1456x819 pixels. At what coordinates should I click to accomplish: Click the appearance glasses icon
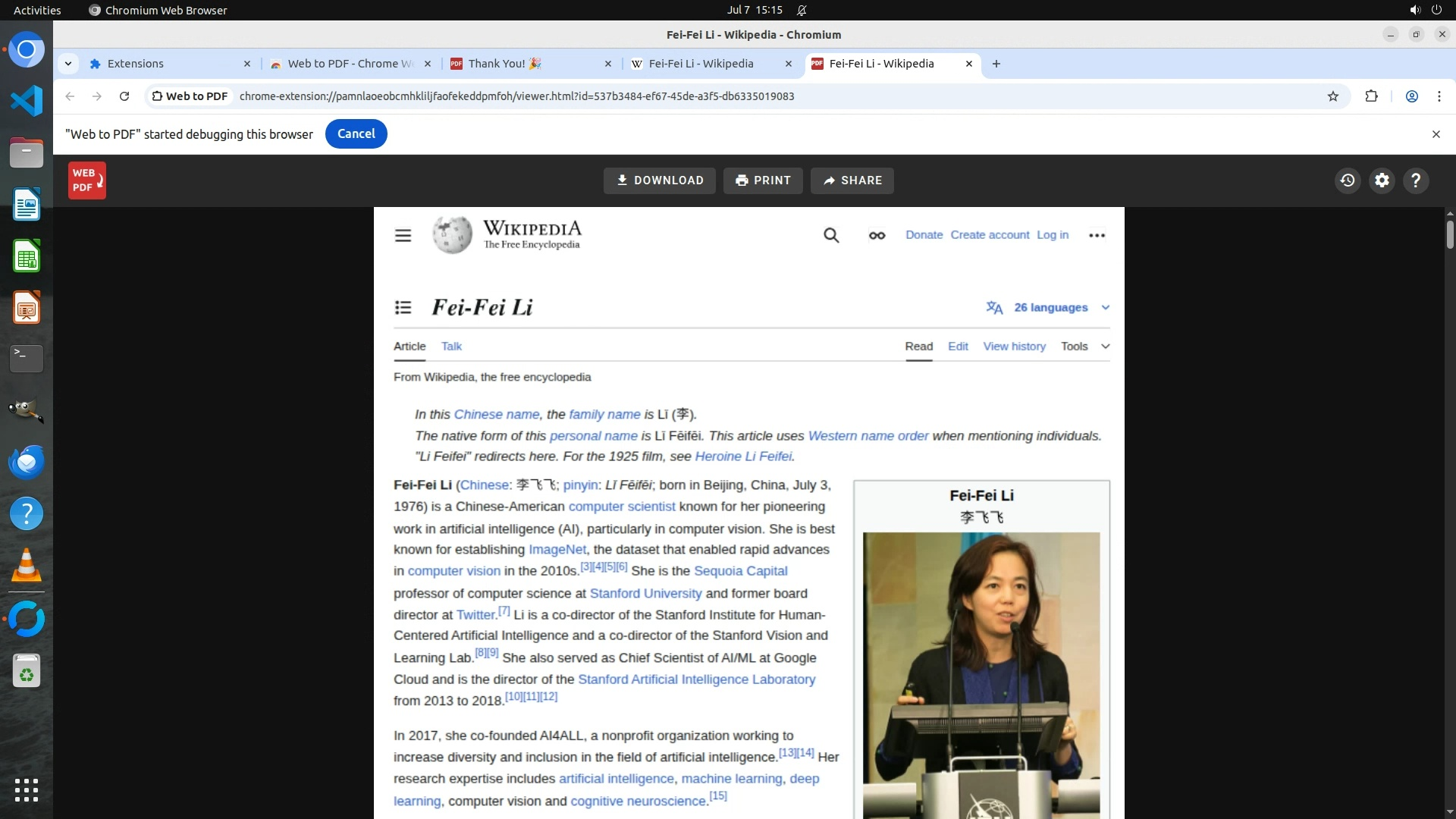point(877,235)
